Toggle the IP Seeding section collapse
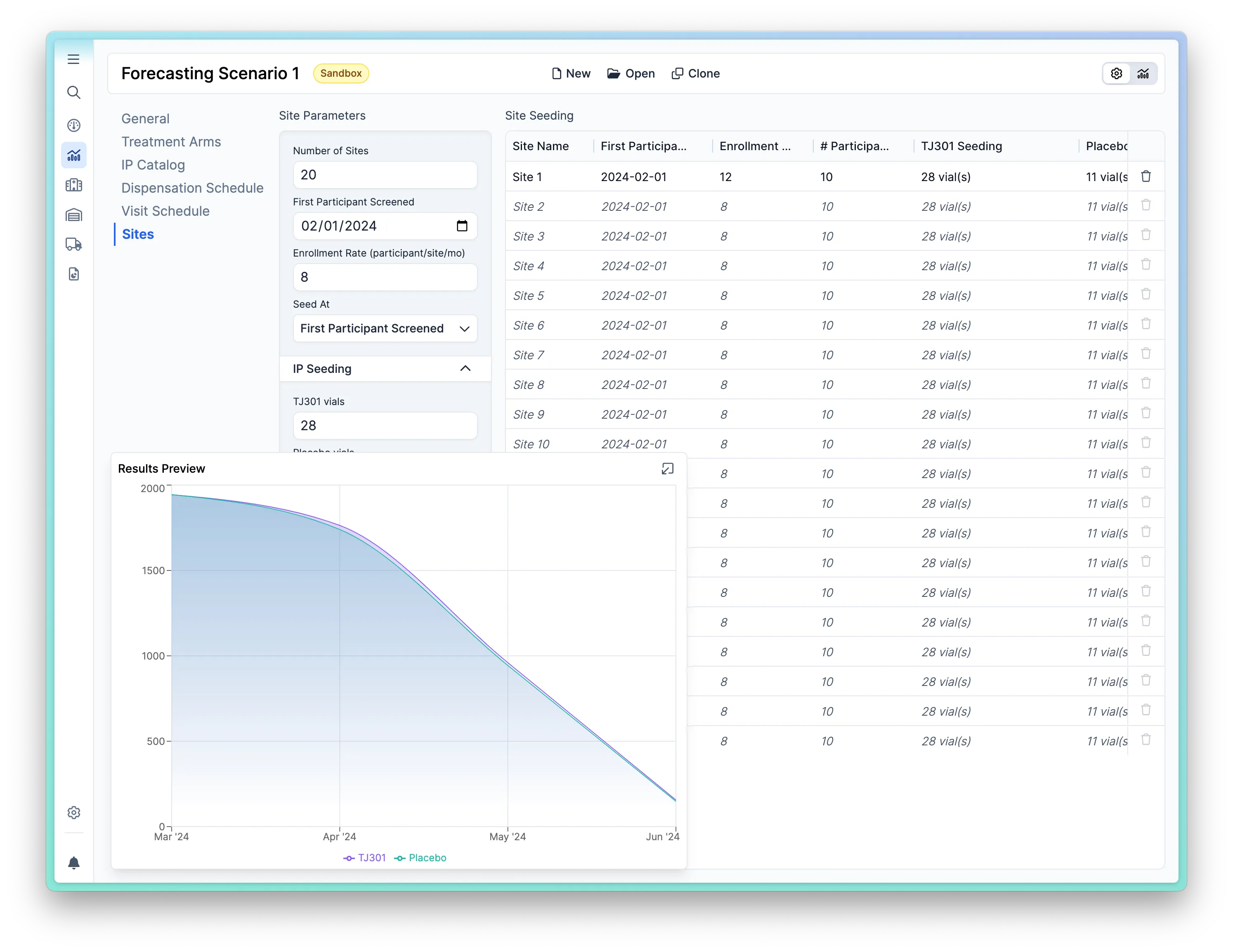 [465, 368]
